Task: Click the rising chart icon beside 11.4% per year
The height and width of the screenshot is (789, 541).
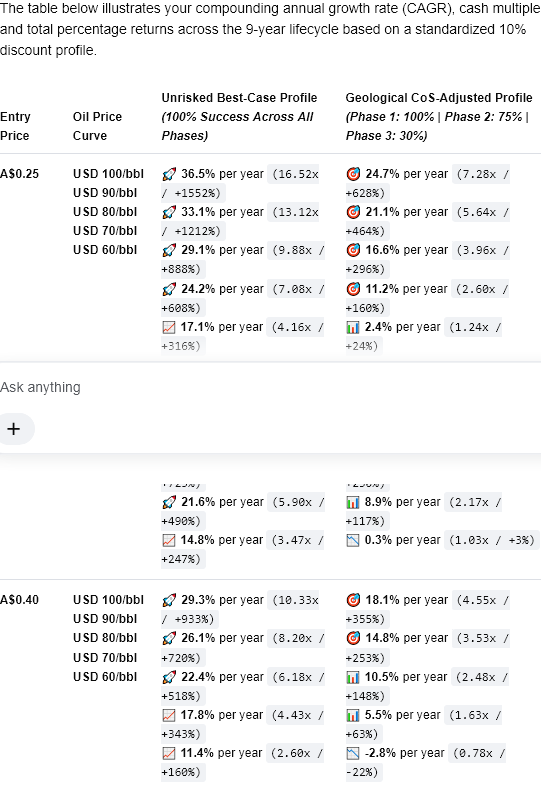Action: point(169,753)
